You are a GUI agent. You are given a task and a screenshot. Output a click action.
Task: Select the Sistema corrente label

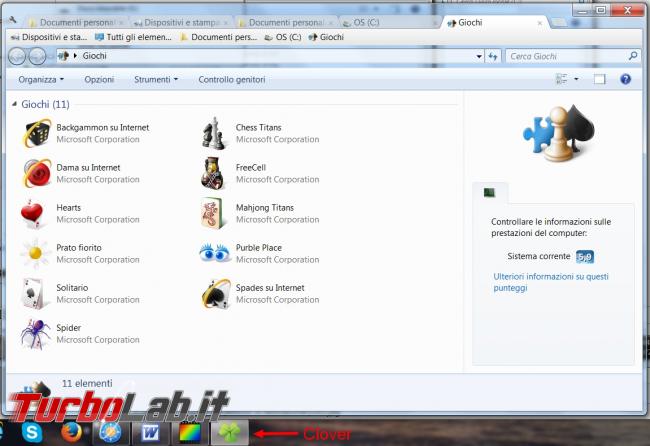(x=538, y=256)
